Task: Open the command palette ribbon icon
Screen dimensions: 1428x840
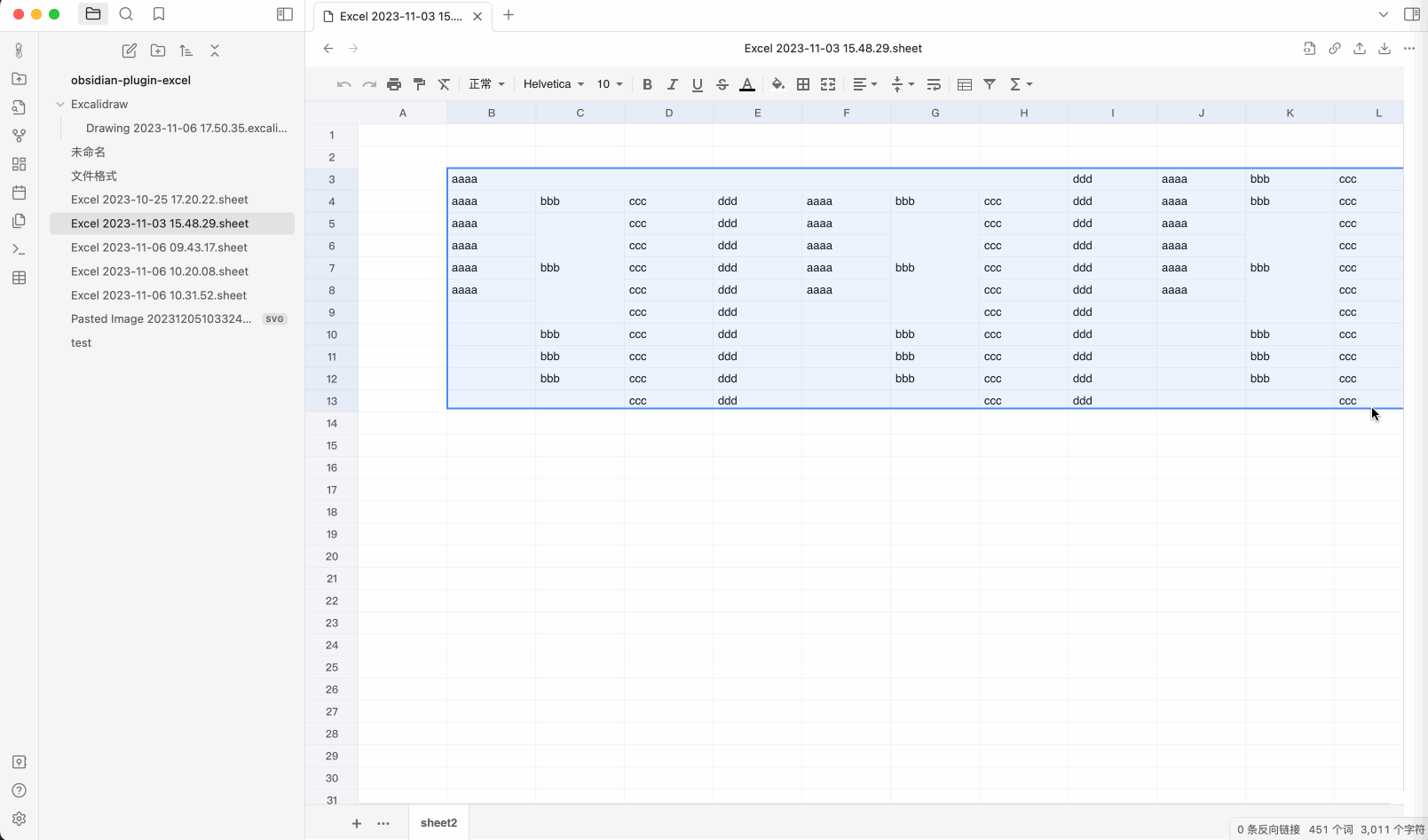Action: tap(19, 249)
